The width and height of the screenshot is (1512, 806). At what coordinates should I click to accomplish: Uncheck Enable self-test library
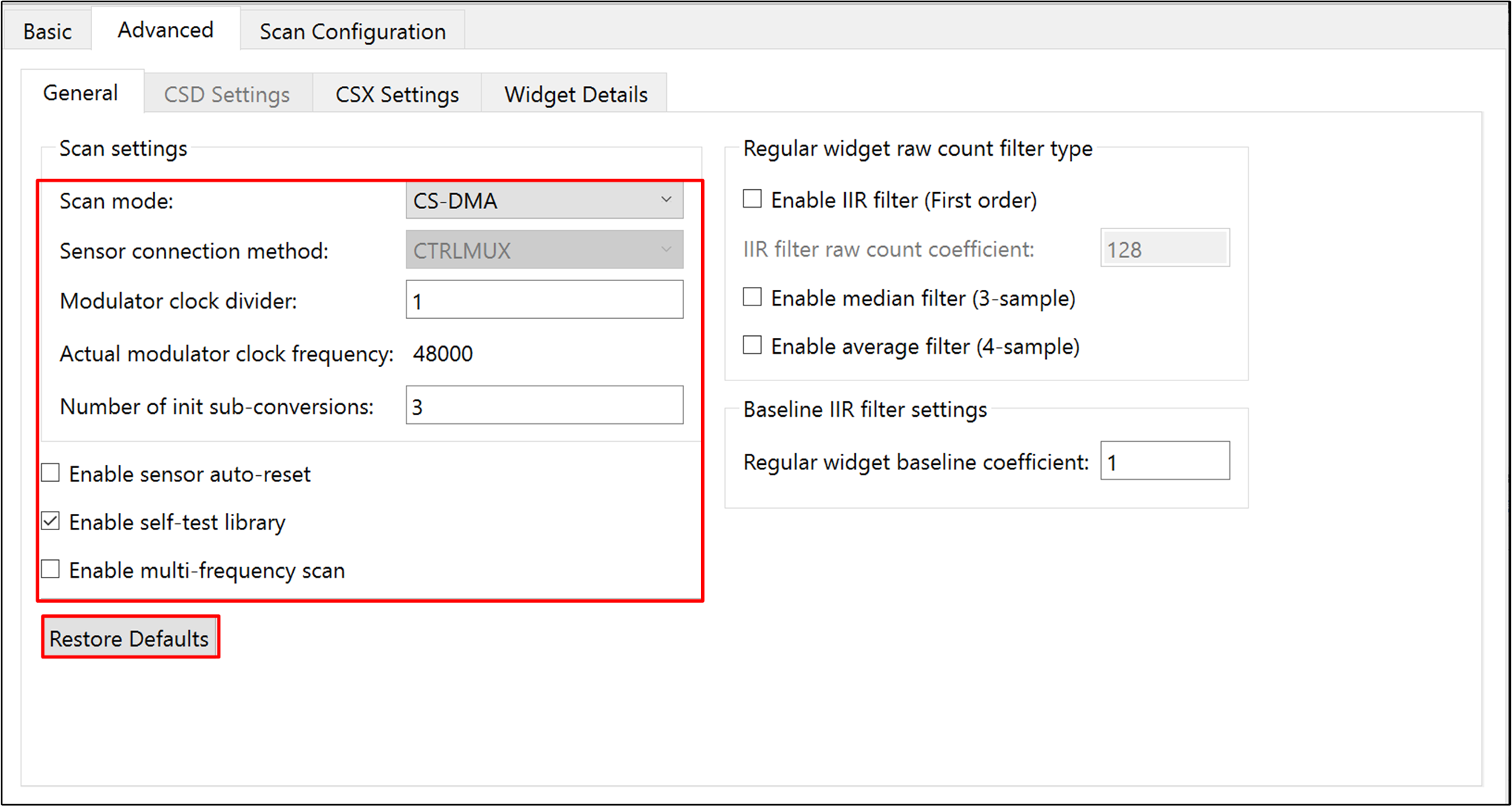pos(50,521)
